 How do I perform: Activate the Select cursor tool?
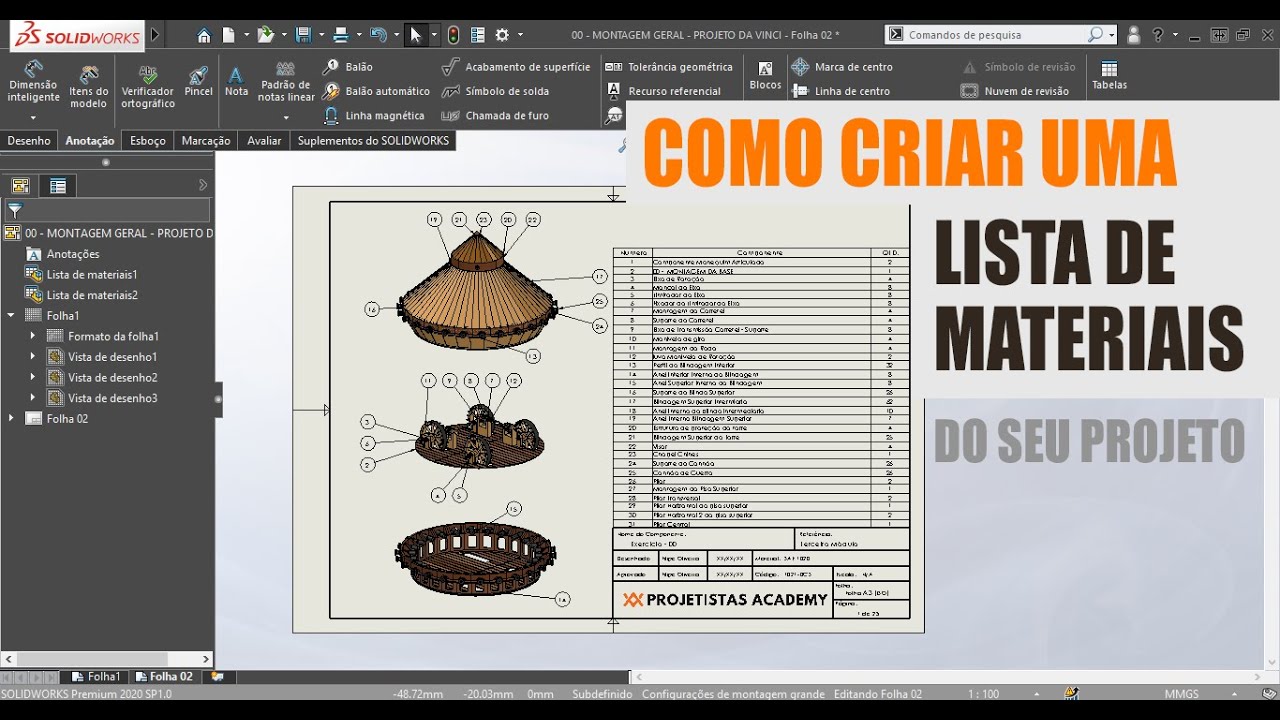[416, 35]
